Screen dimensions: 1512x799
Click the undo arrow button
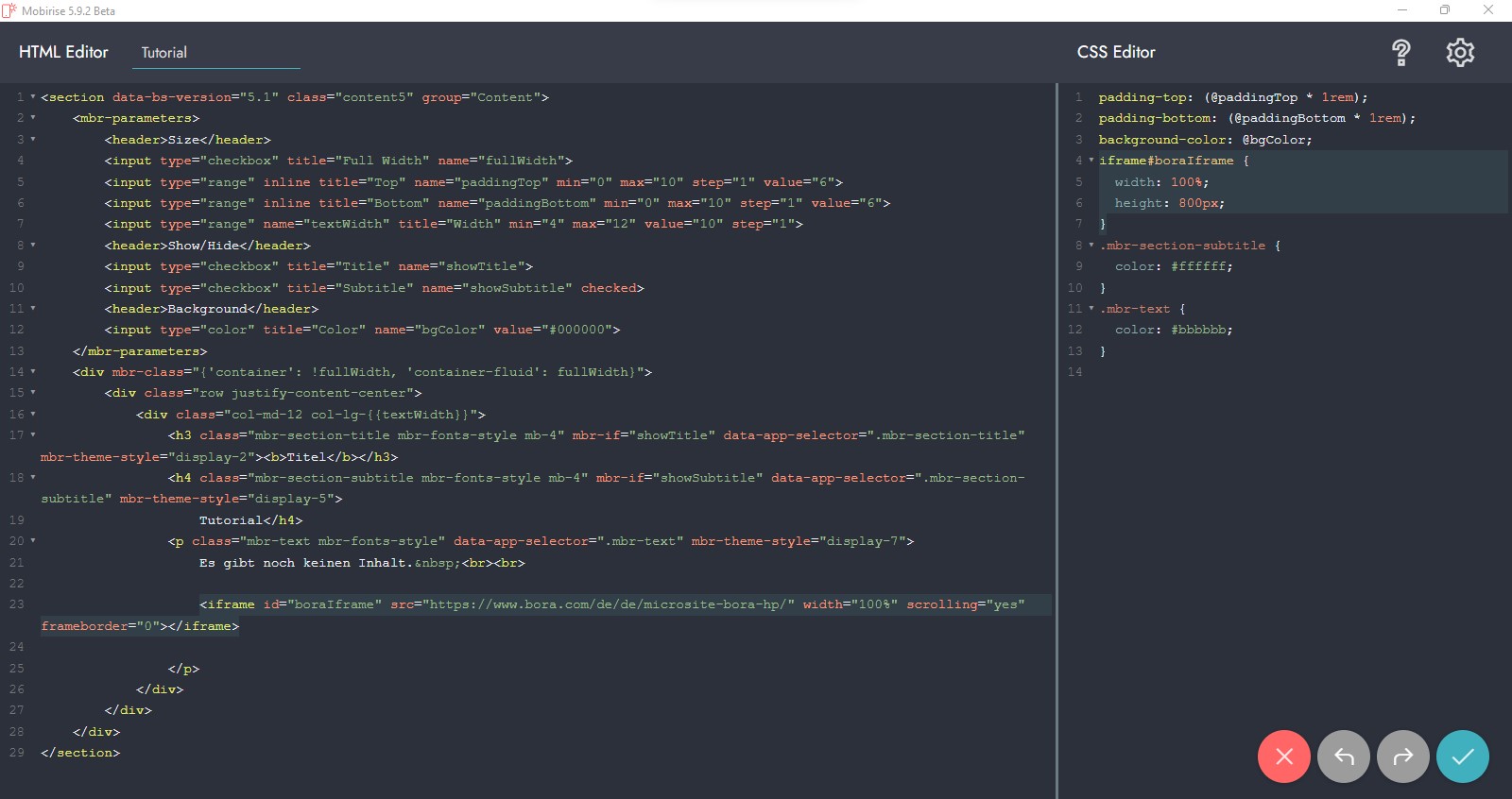[x=1343, y=756]
